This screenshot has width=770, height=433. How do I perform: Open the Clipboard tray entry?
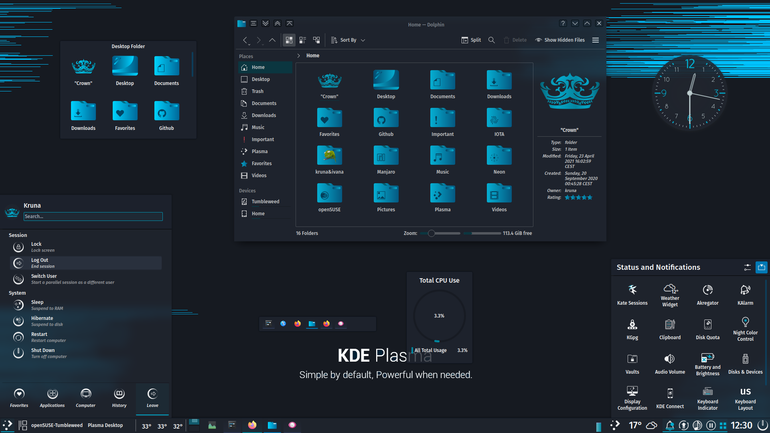tap(670, 329)
